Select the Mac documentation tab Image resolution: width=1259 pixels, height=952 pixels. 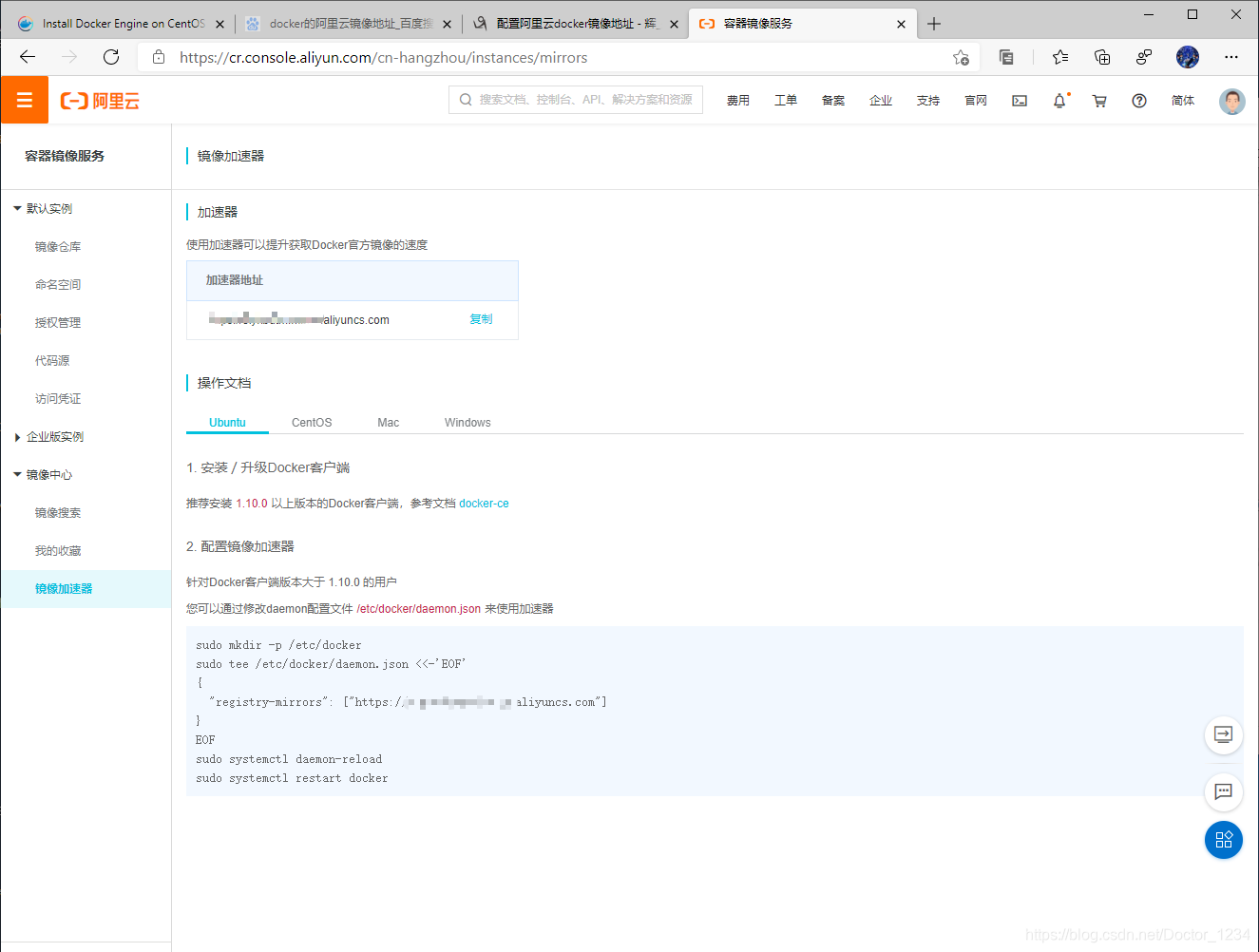point(388,423)
